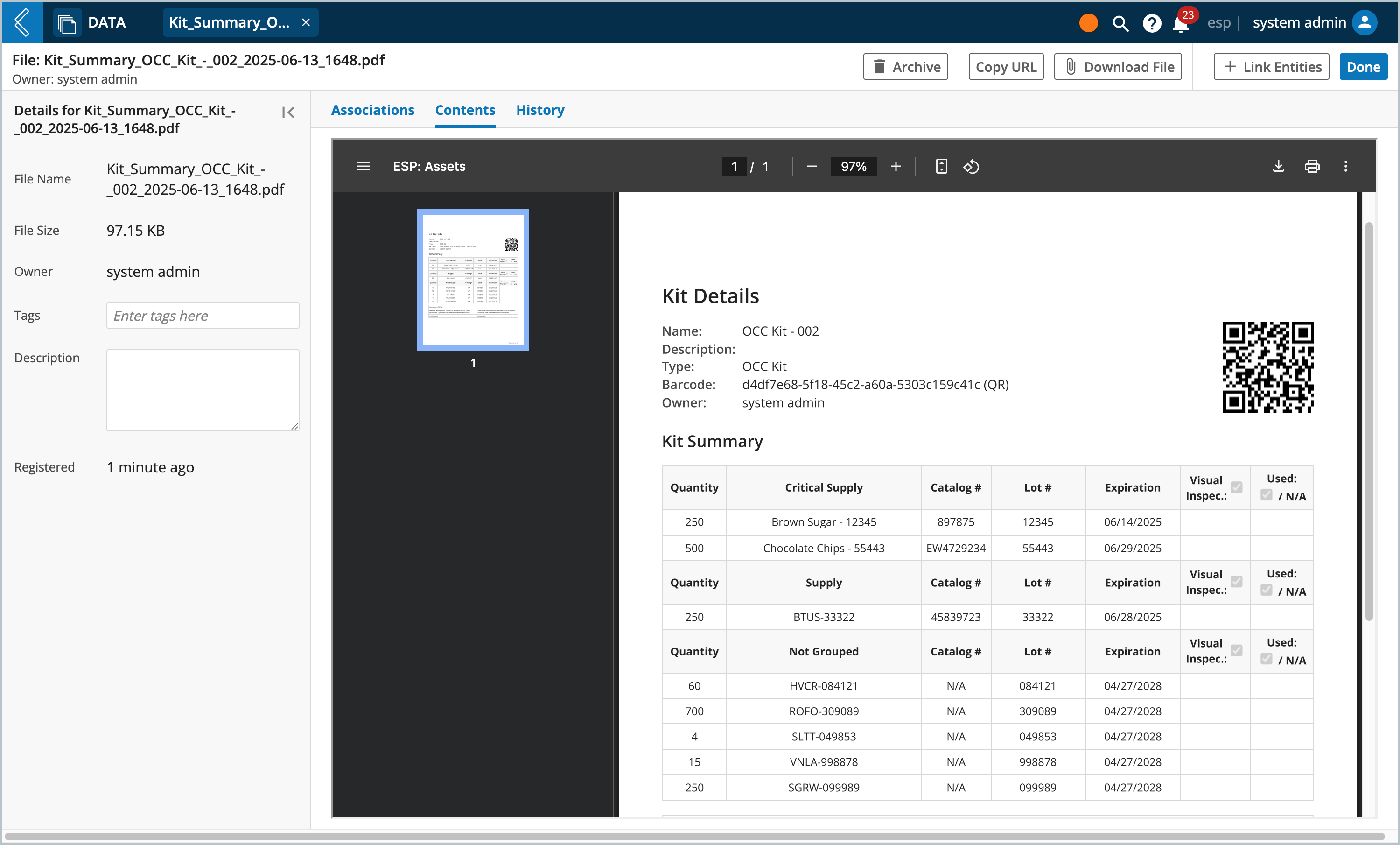Toggle the PDF viewer sidebar menu
This screenshot has height=845, width=1400.
363,166
